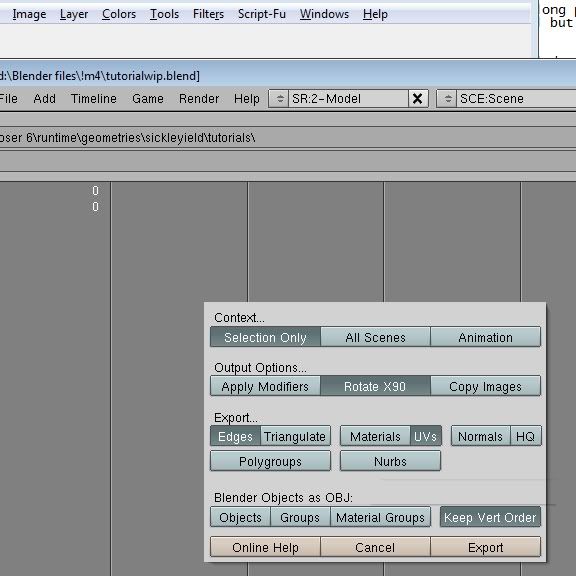Open Online Help for OBJ export
The height and width of the screenshot is (576, 576).
click(x=265, y=547)
